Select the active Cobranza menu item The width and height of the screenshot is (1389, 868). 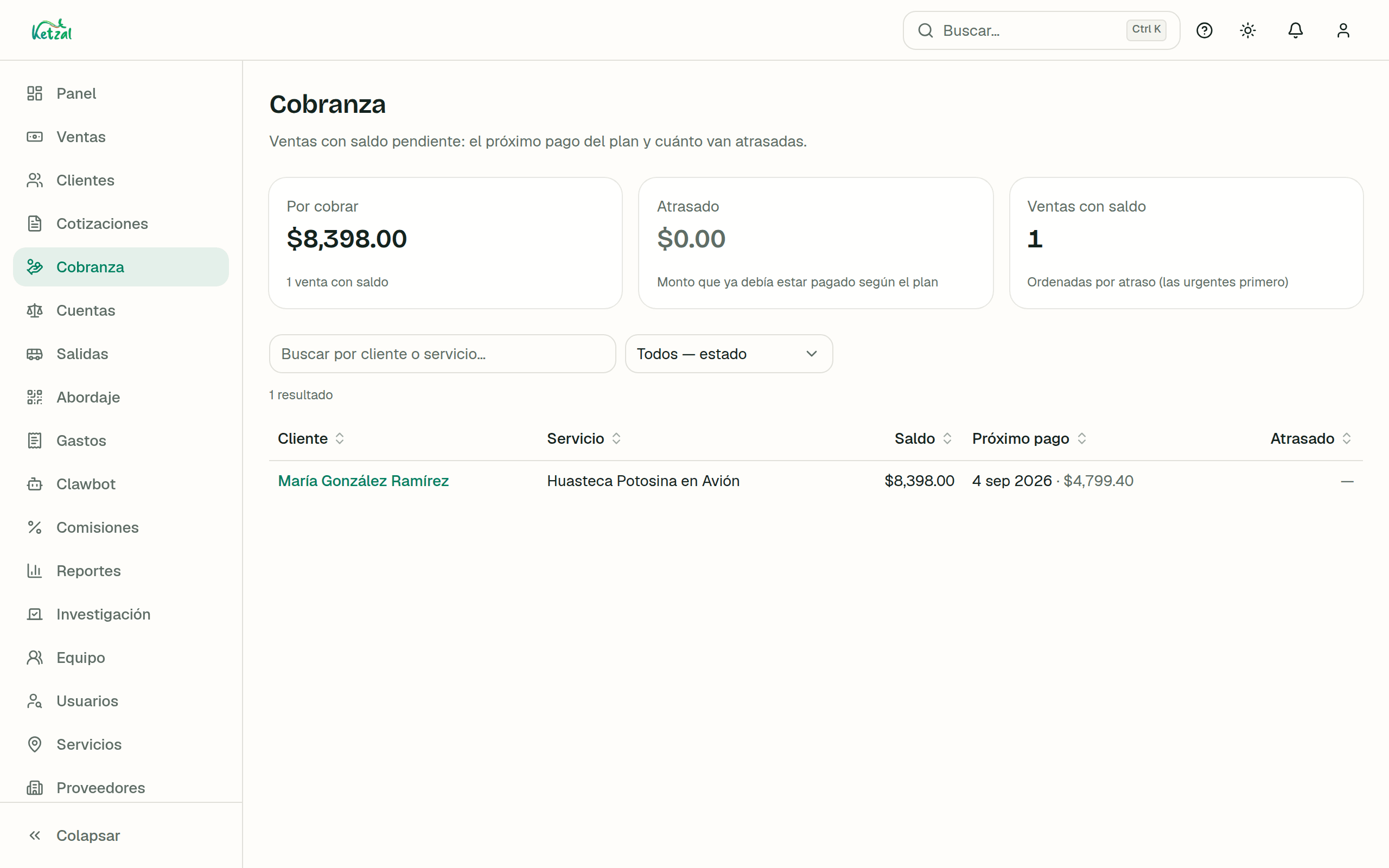click(120, 267)
